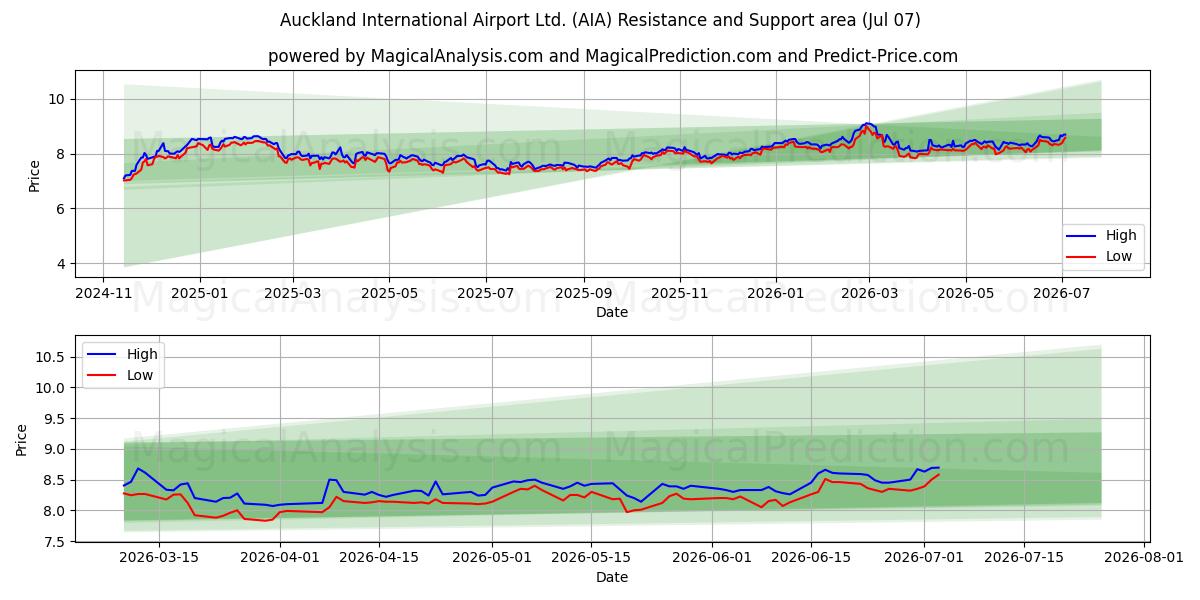The width and height of the screenshot is (1200, 600).
Task: Click the upper chart x-axis label '2024-11'
Action: click(x=104, y=293)
